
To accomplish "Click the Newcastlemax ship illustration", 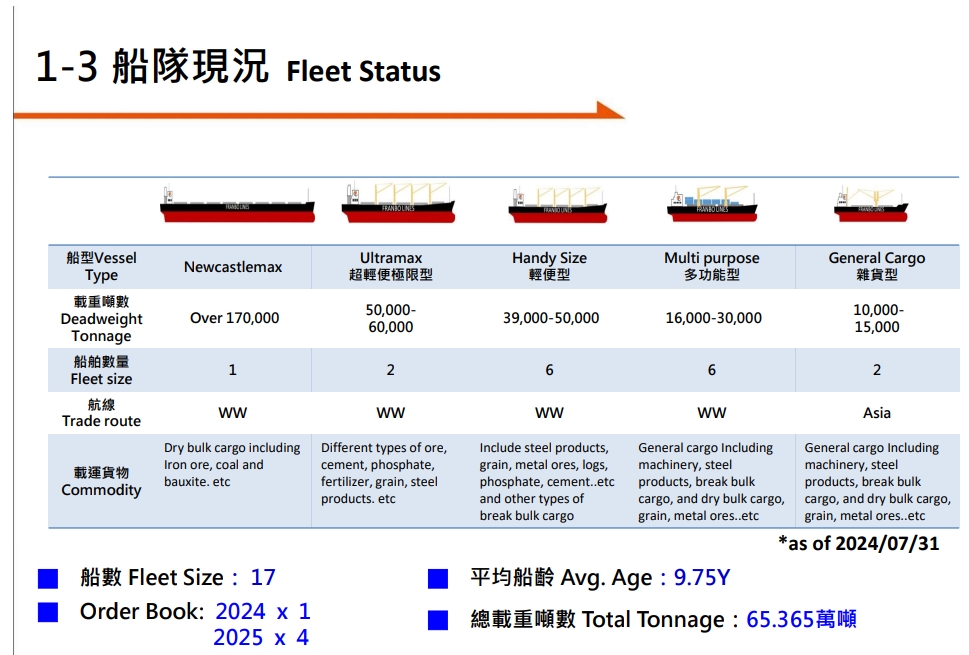I will (x=237, y=205).
